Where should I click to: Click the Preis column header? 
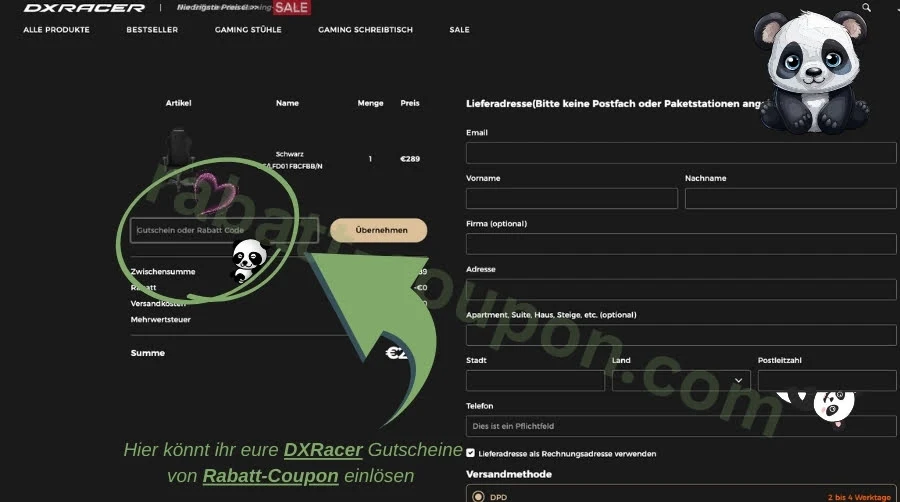pyautogui.click(x=410, y=103)
